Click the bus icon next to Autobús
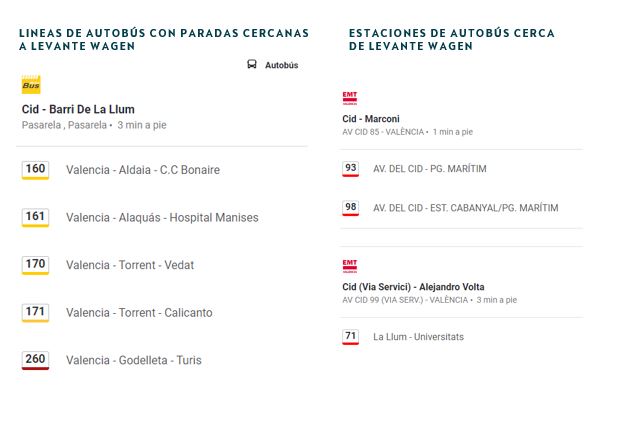Image resolution: width=643 pixels, height=435 pixels. [x=252, y=64]
